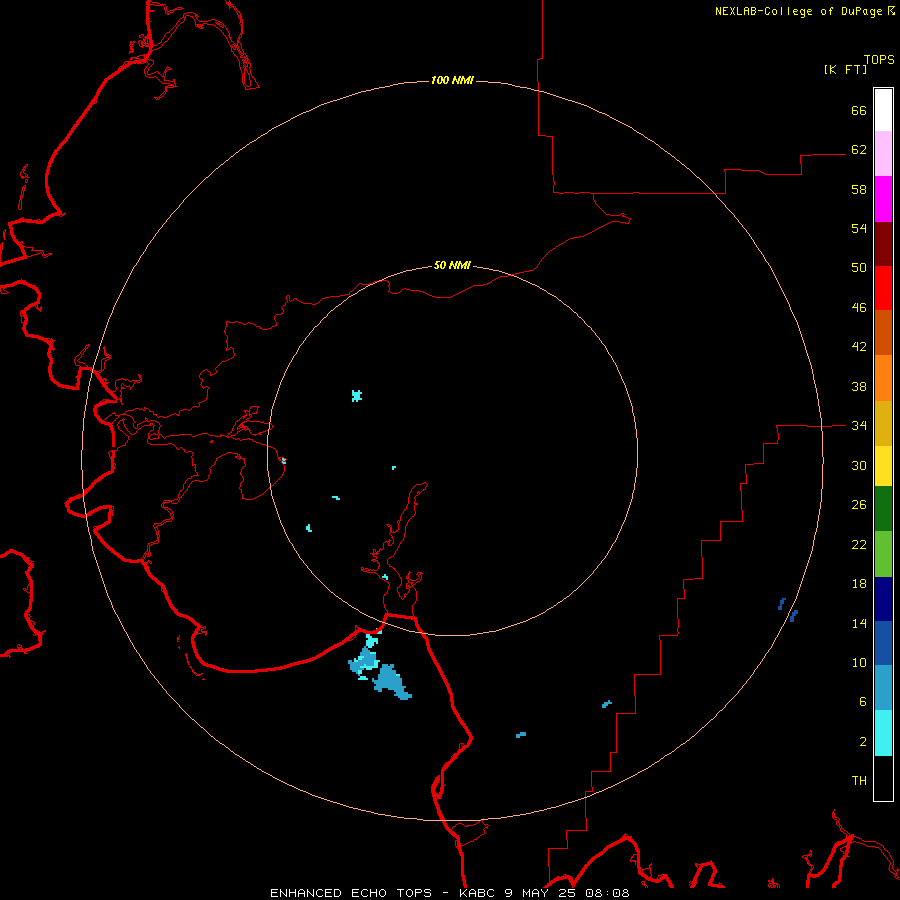This screenshot has width=900, height=900.
Task: Click the legend value 58
Action: coord(859,189)
